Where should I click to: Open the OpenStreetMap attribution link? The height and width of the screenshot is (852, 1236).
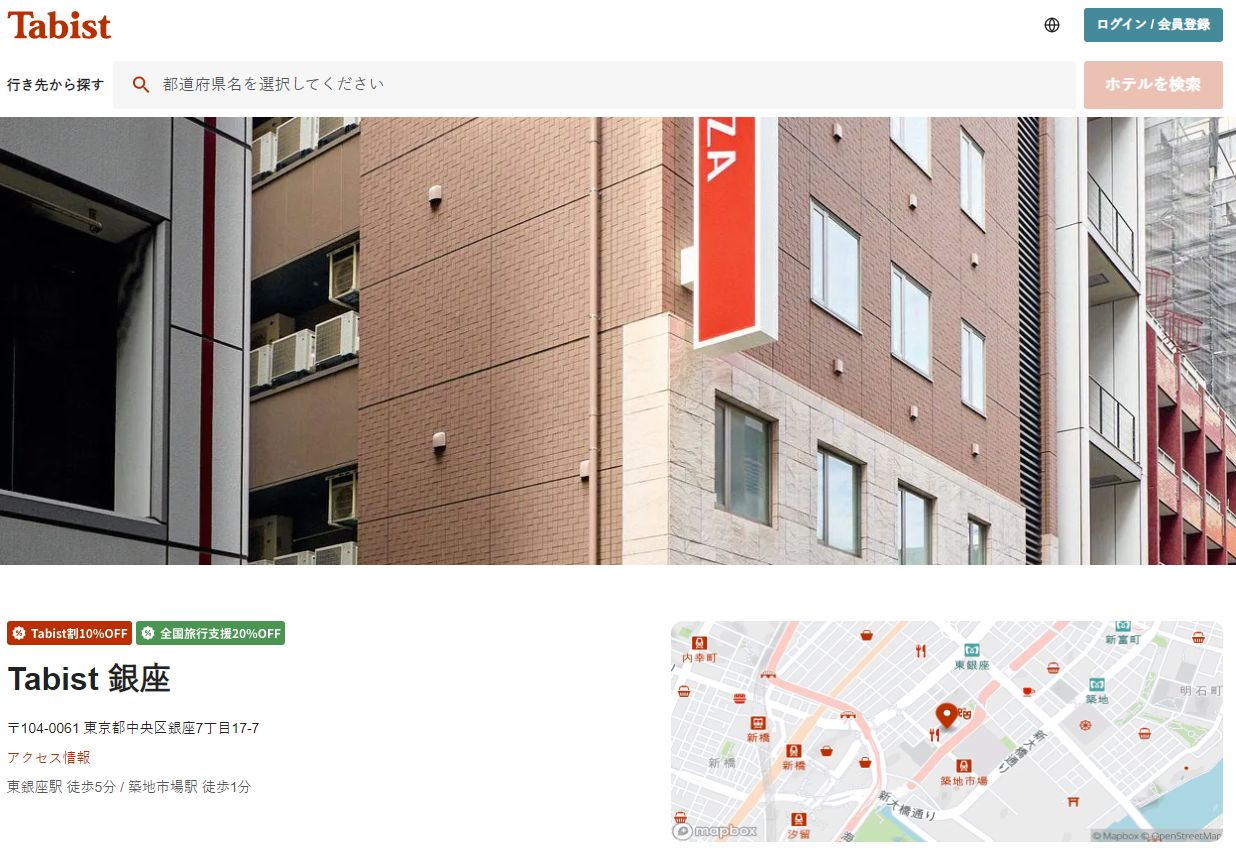(x=1186, y=836)
